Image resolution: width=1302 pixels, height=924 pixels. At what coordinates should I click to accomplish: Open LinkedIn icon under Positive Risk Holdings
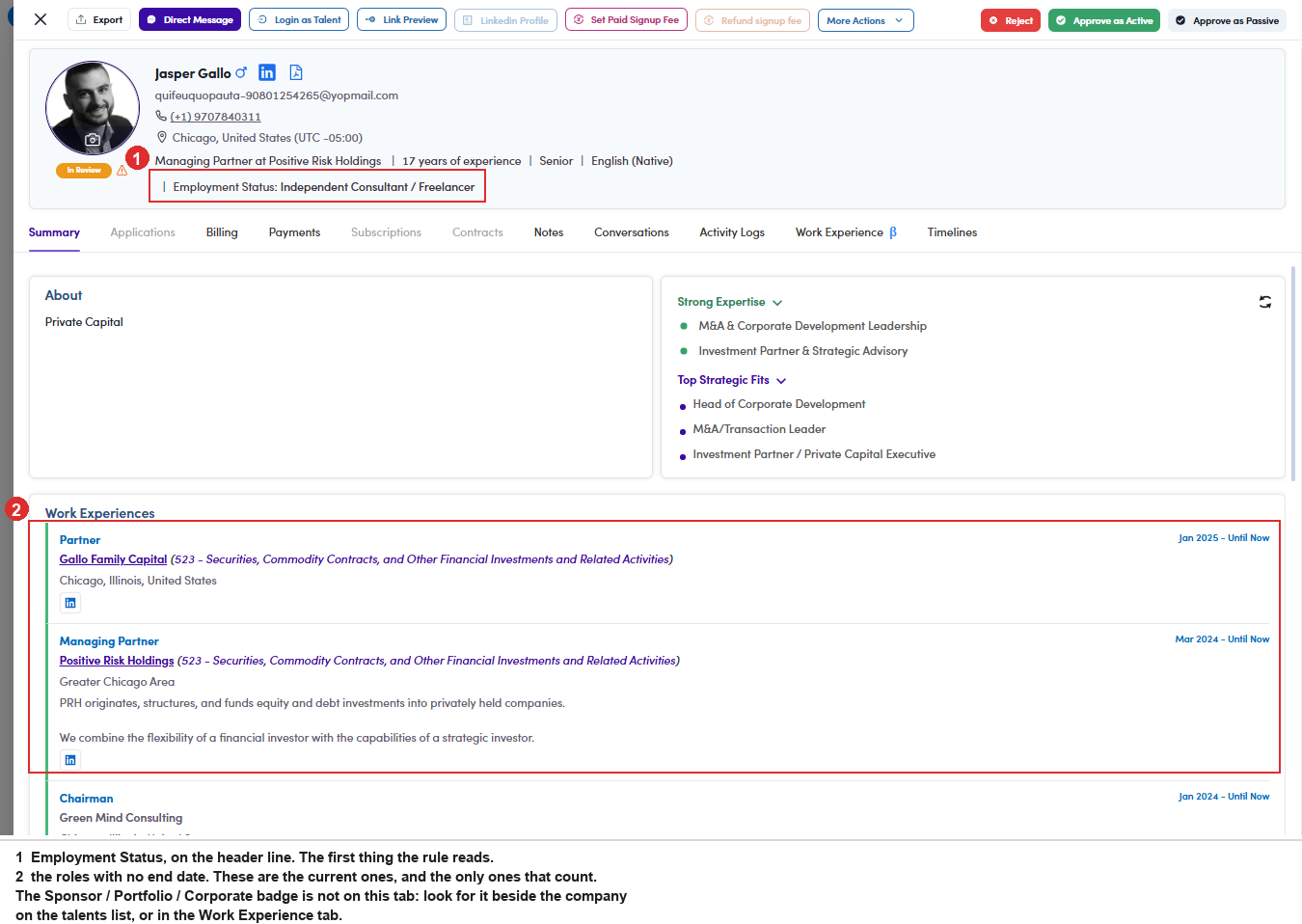[x=70, y=760]
